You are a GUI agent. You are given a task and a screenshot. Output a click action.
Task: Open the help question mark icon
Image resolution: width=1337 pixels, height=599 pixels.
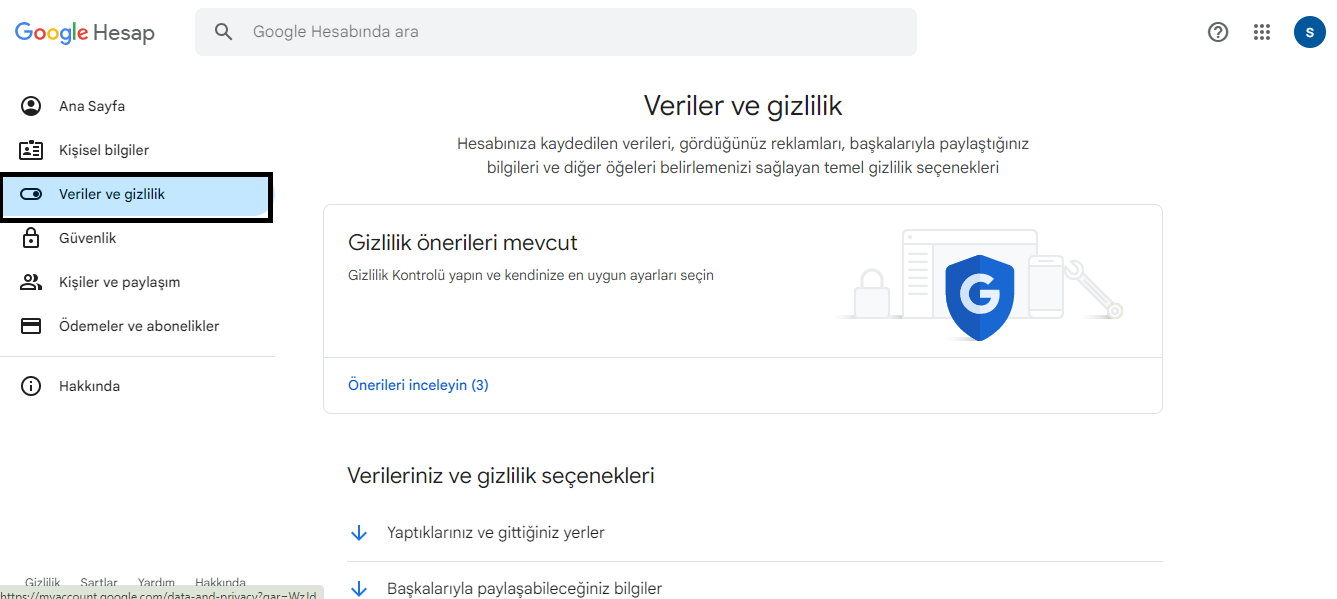(1217, 31)
